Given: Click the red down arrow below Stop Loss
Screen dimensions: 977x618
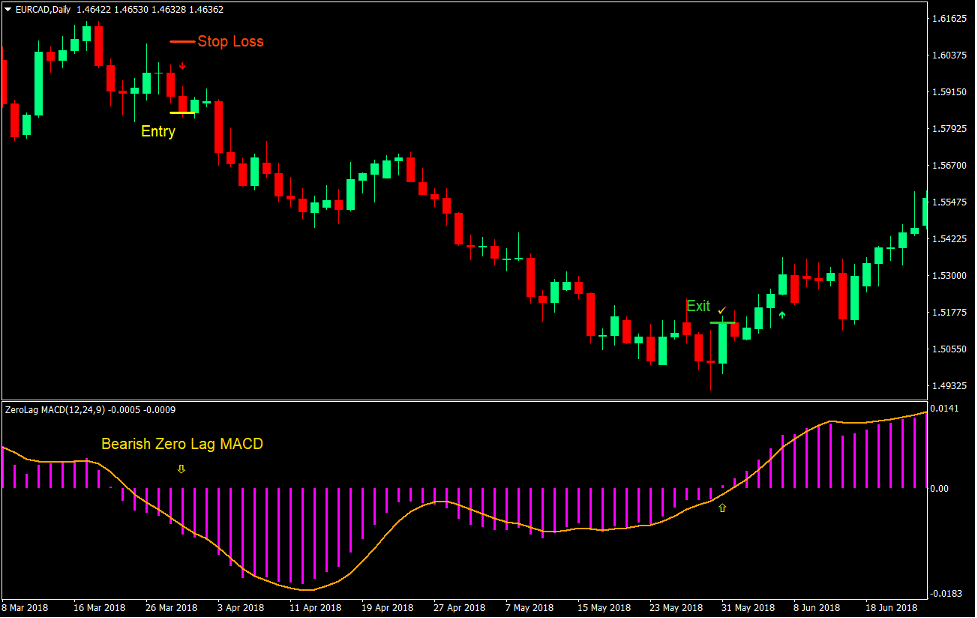Looking at the screenshot, I should tap(182, 65).
